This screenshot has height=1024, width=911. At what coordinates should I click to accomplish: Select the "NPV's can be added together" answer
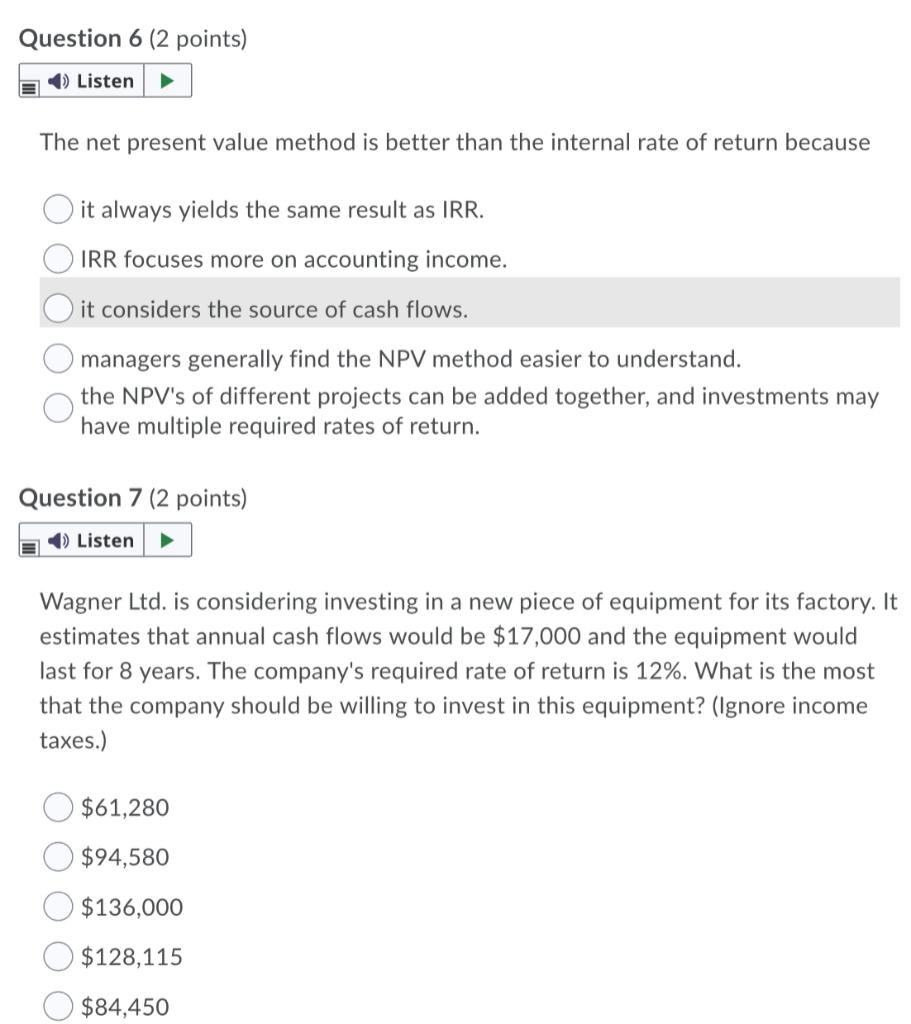57,408
